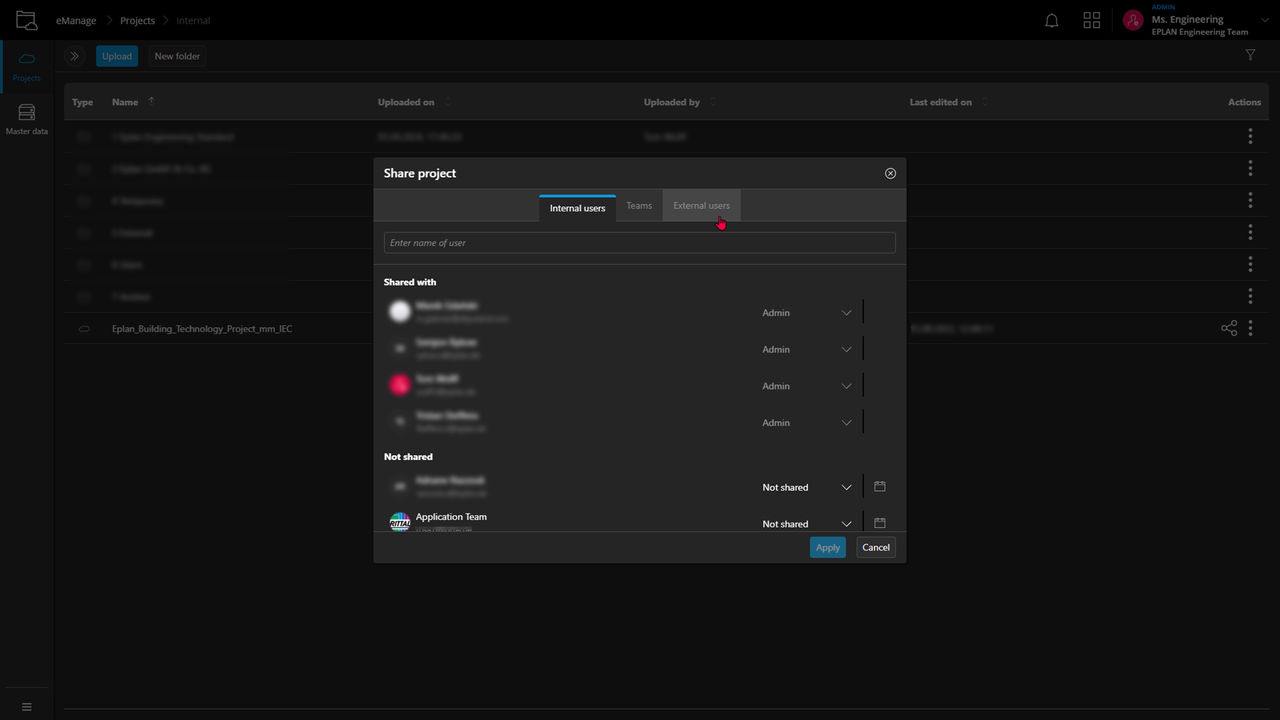Open the filter panel
Viewport: 1280px width, 720px height.
point(1250,55)
